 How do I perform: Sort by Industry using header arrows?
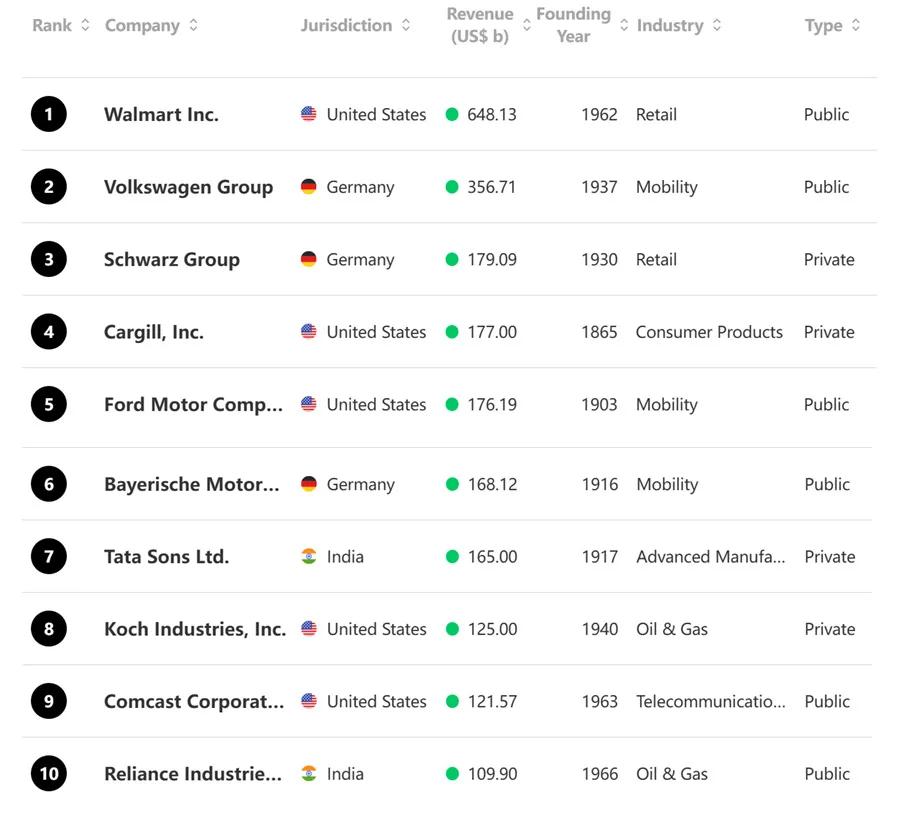(x=717, y=25)
